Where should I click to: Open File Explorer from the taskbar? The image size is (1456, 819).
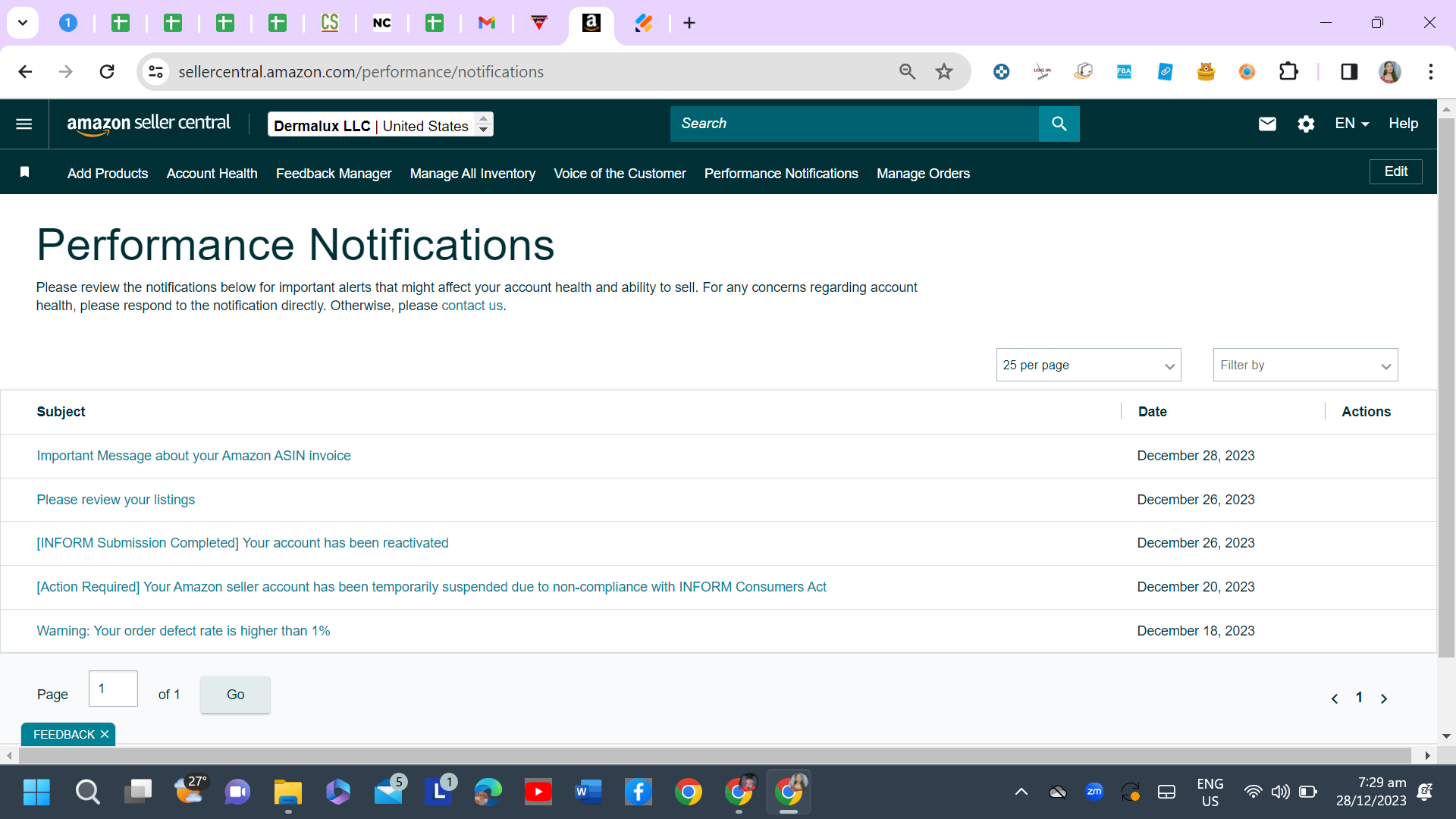point(288,792)
